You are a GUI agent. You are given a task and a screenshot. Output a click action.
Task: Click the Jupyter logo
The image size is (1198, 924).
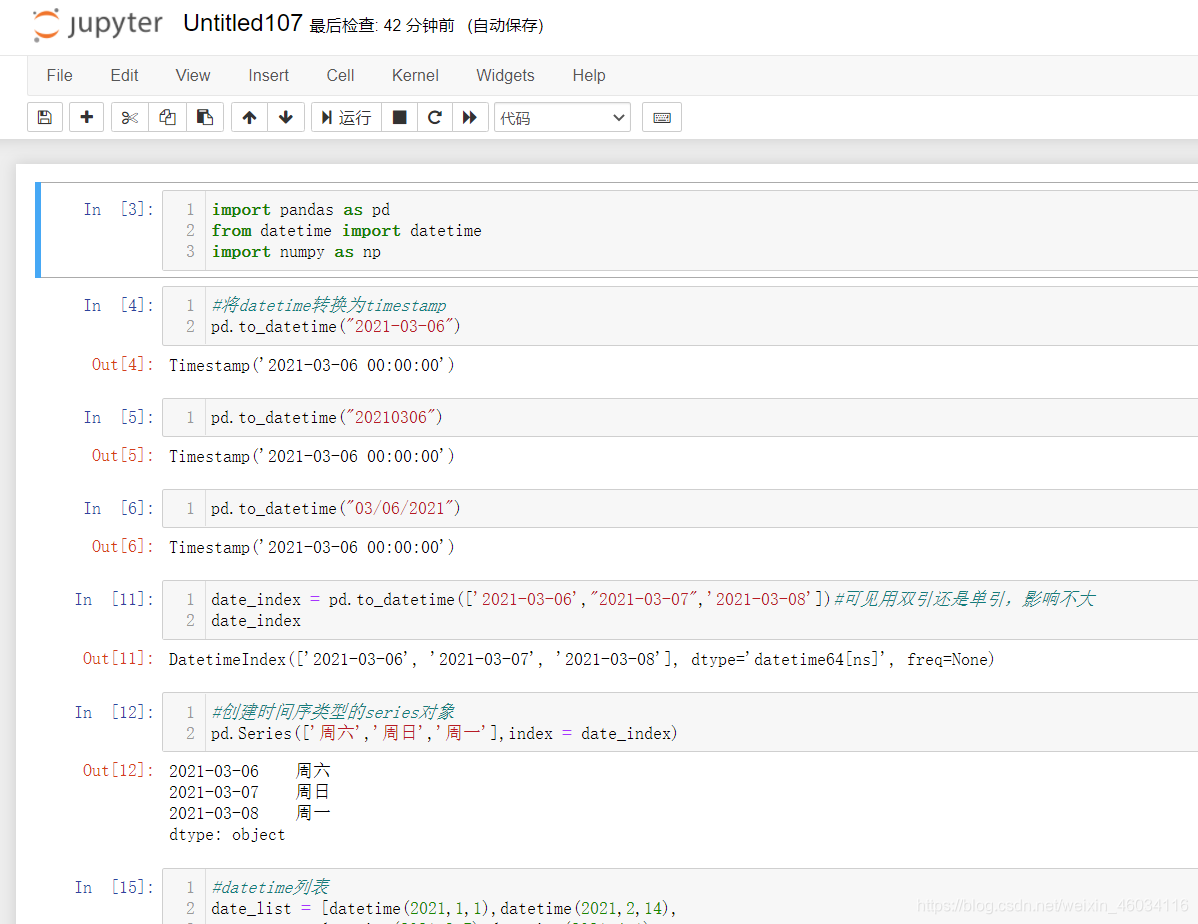click(x=97, y=24)
